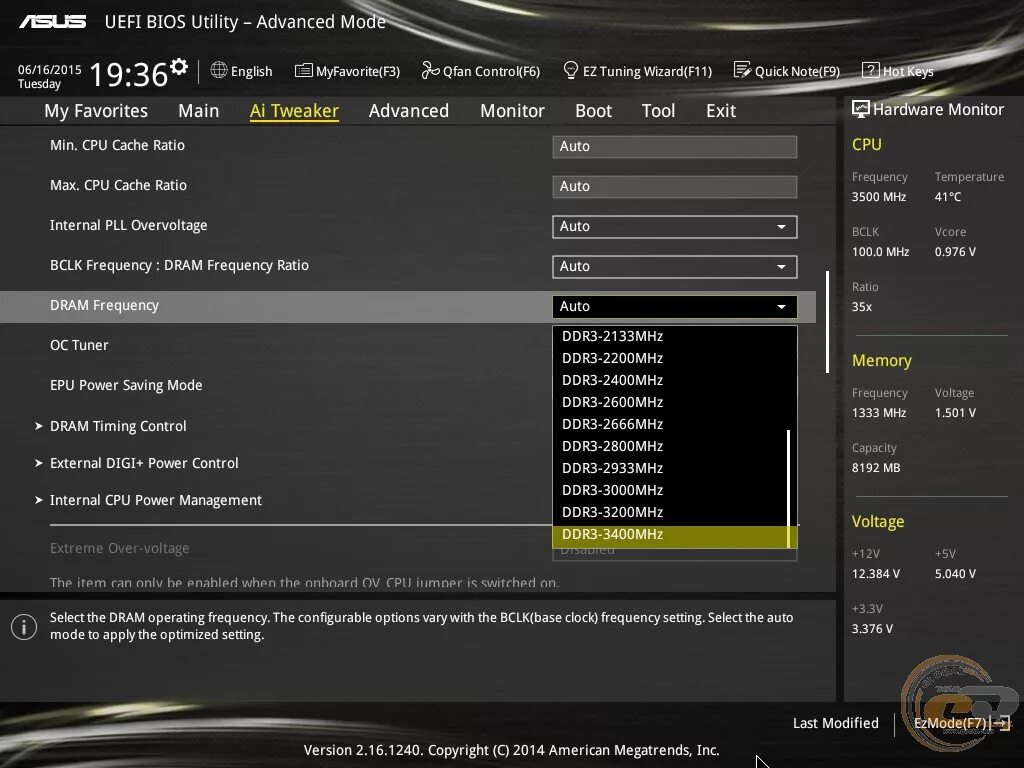The width and height of the screenshot is (1024, 768).
Task: Pick DDR3-2933MHz option
Action: tap(669, 468)
